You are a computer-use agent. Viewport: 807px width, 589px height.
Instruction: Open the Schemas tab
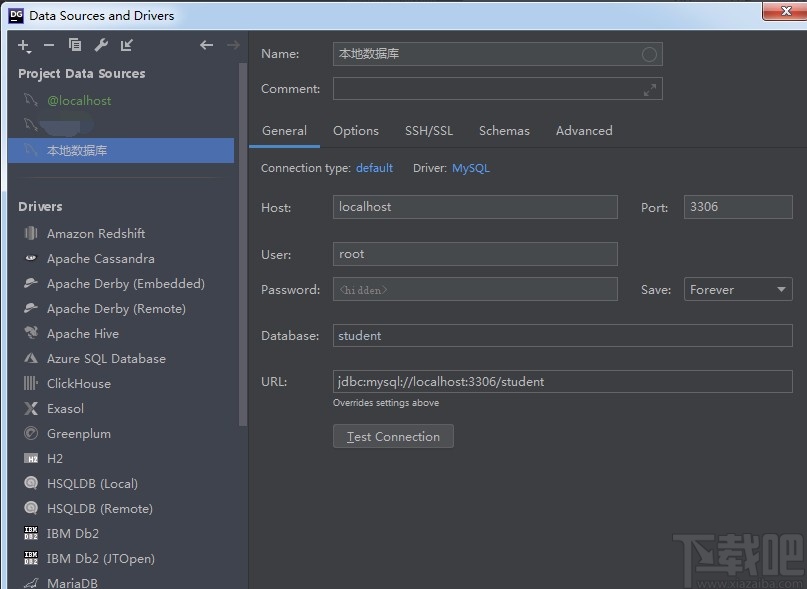coord(504,131)
